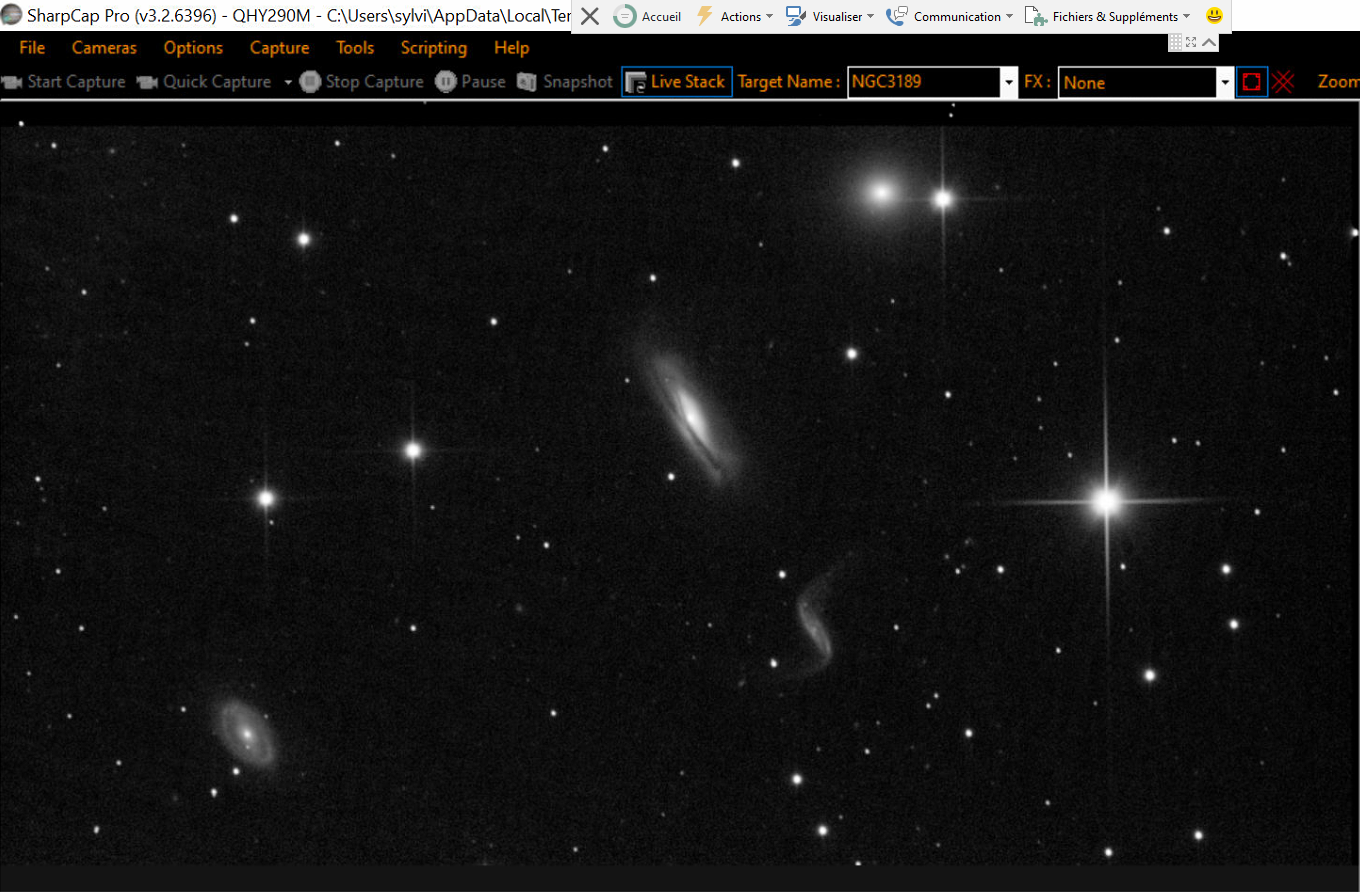Take a Snapshot
Image resolution: width=1360 pixels, height=892 pixels.
(x=564, y=82)
